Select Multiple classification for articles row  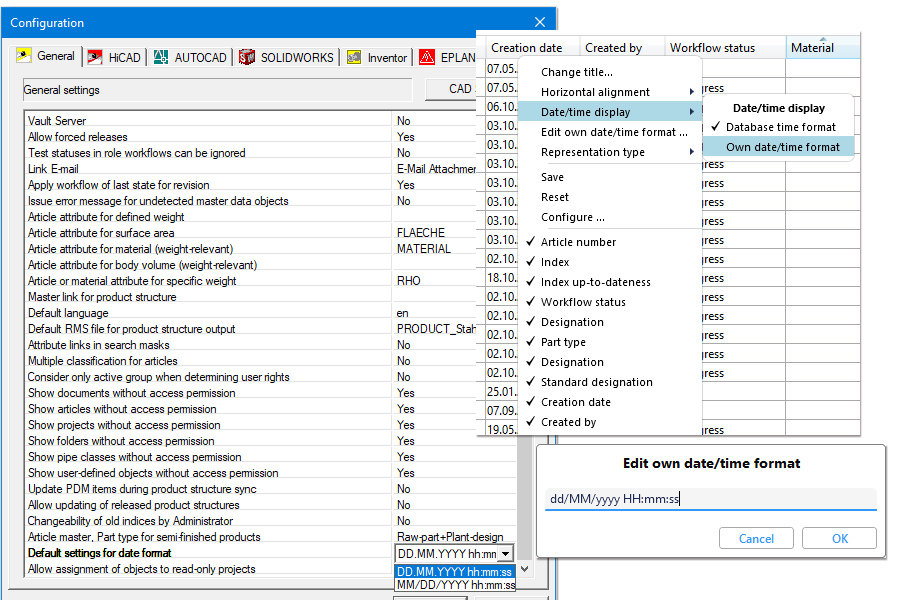[x=209, y=361]
